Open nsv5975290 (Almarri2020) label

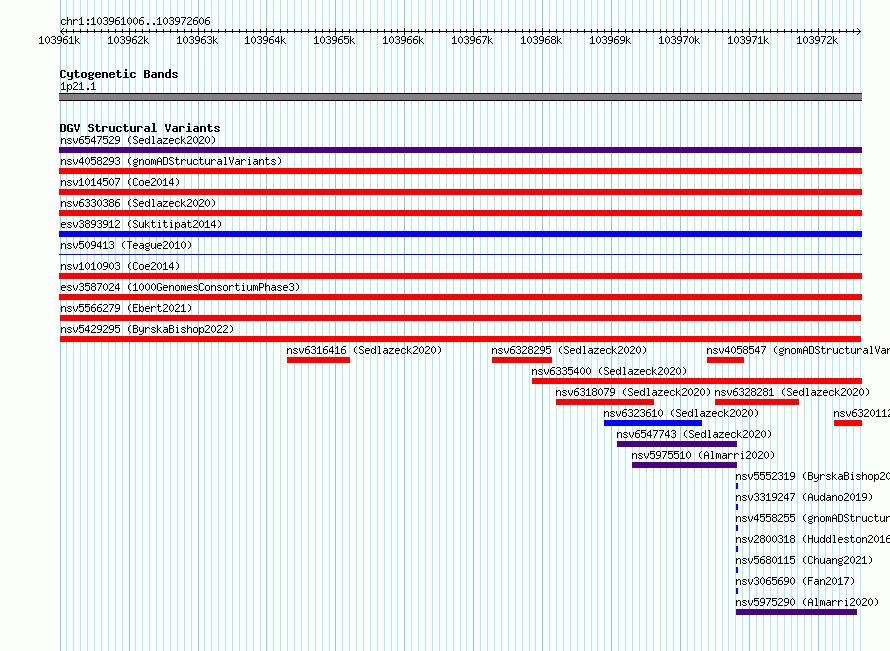coord(807,602)
